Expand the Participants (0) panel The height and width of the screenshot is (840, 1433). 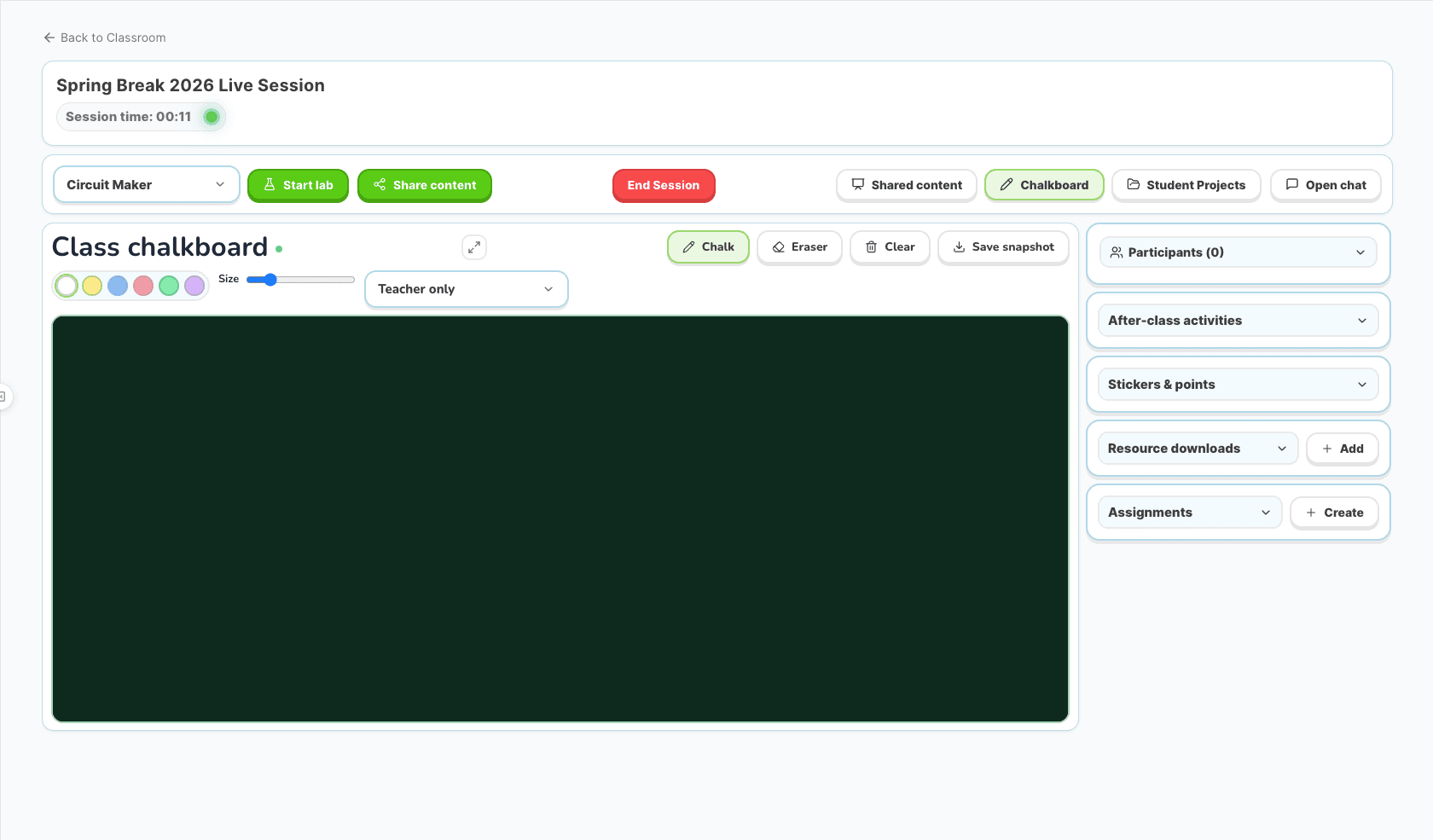[1237, 252]
